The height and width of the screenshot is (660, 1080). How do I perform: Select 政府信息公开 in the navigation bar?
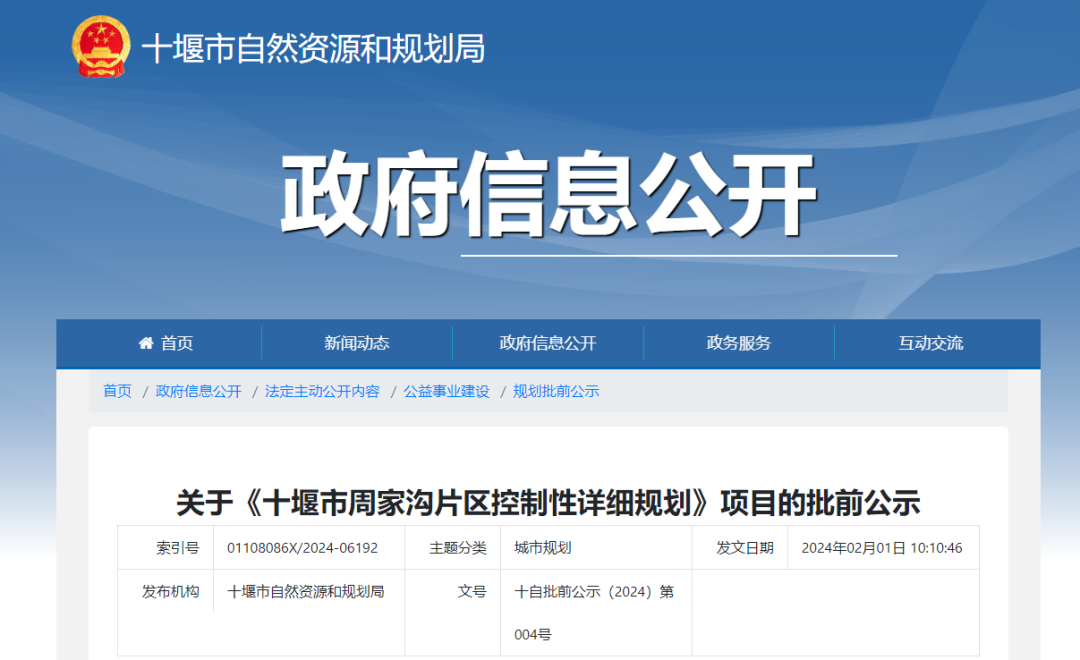point(548,343)
